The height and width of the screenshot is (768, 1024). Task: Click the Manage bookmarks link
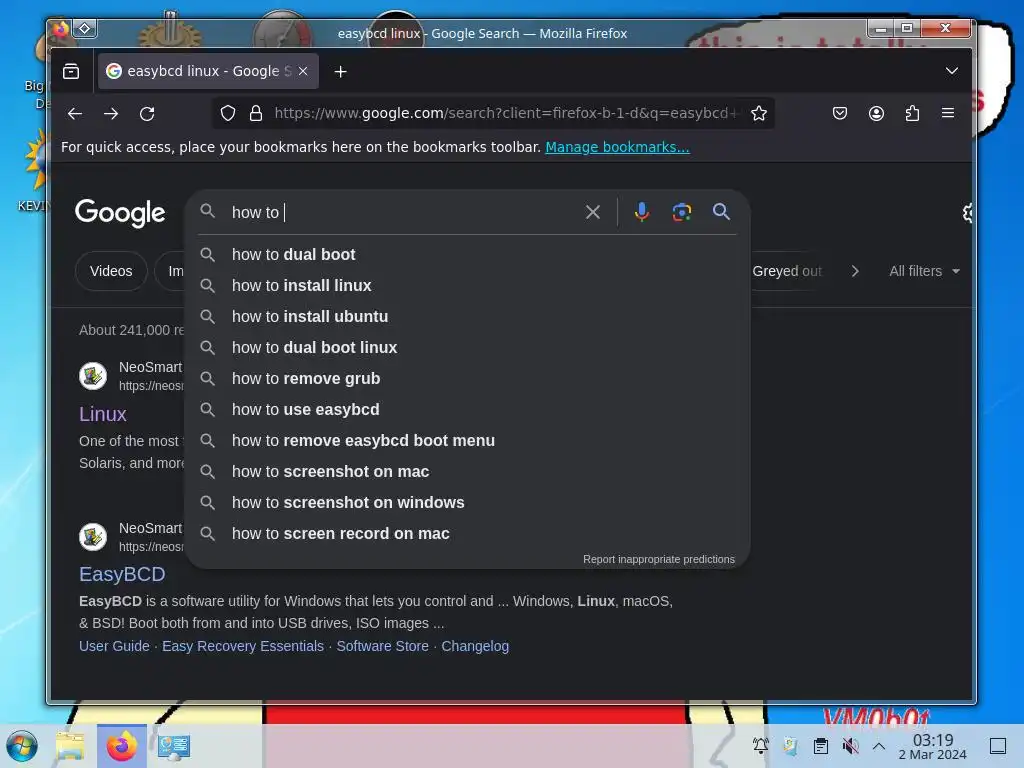coord(617,147)
